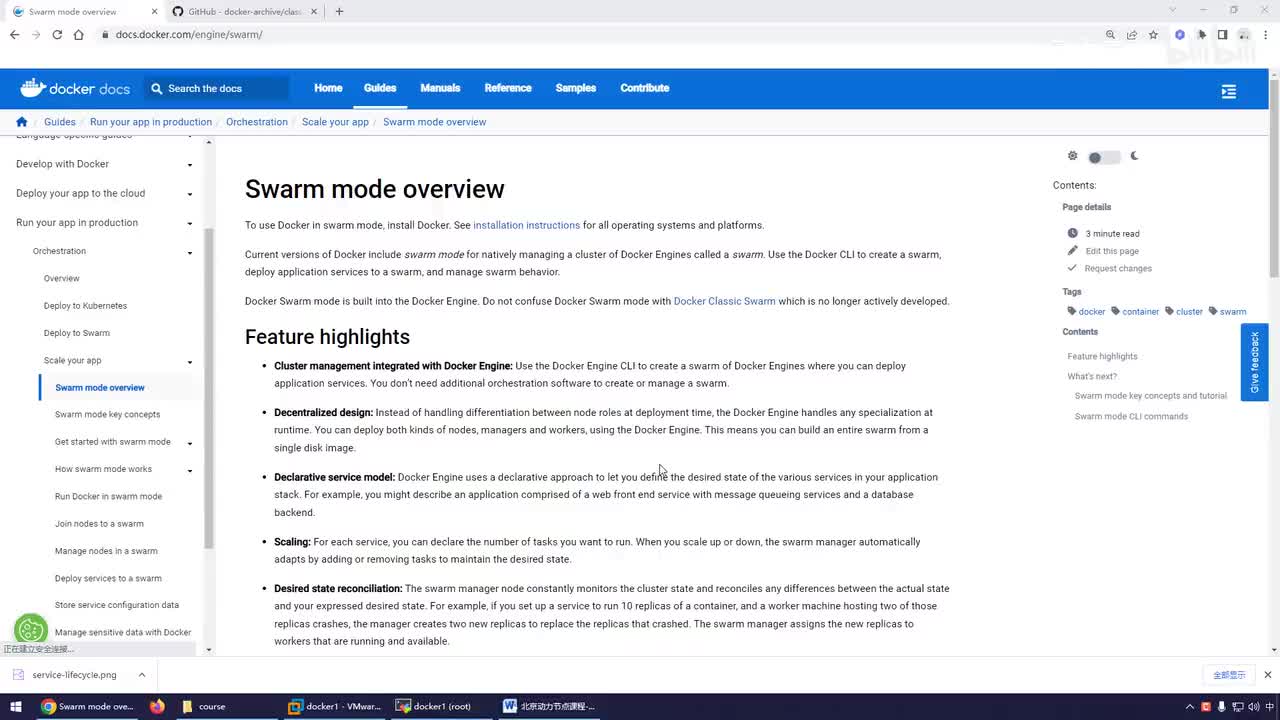Open Swarm mode CLI commands contents link
The height and width of the screenshot is (720, 1280).
coord(1131,416)
